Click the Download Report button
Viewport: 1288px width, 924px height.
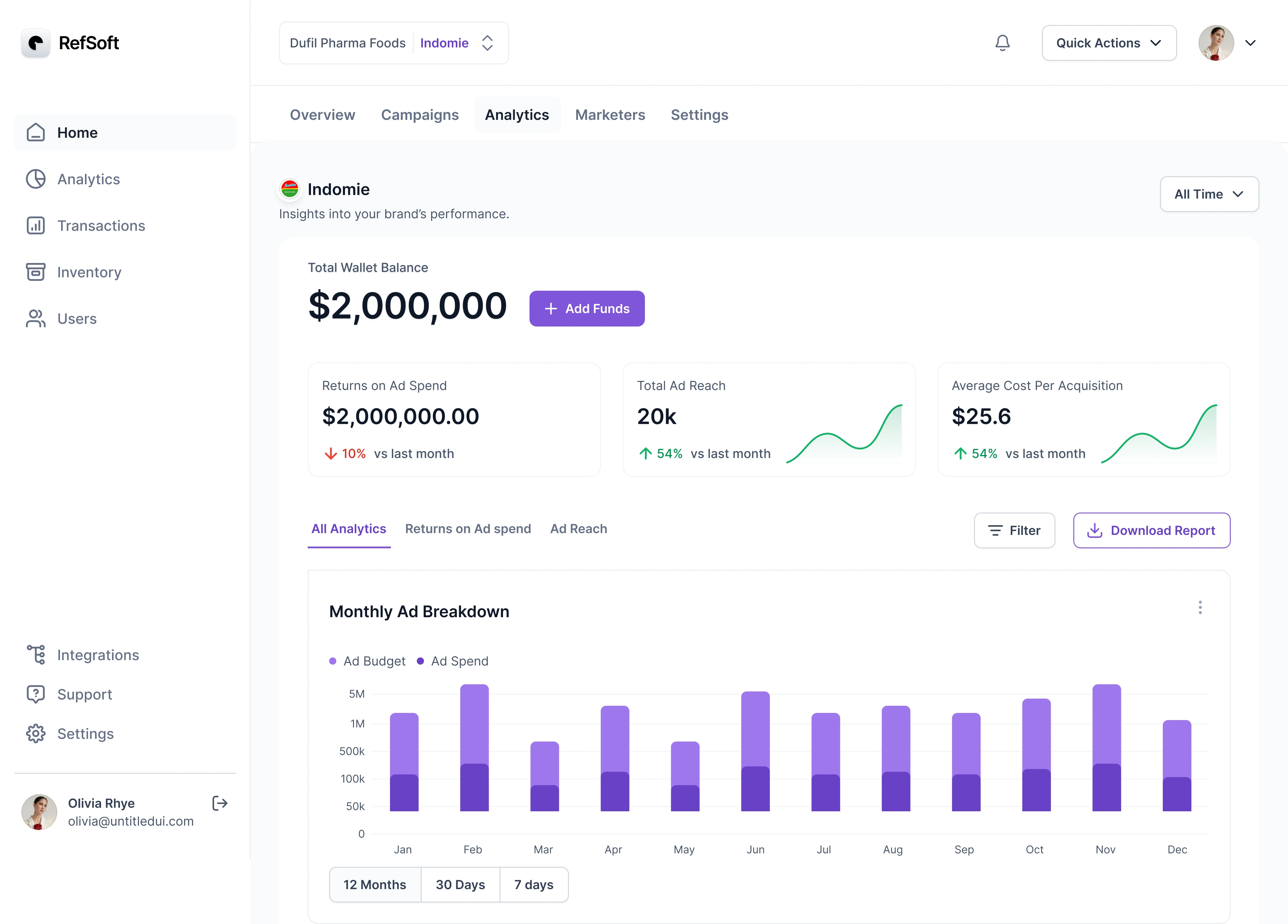[1151, 530]
